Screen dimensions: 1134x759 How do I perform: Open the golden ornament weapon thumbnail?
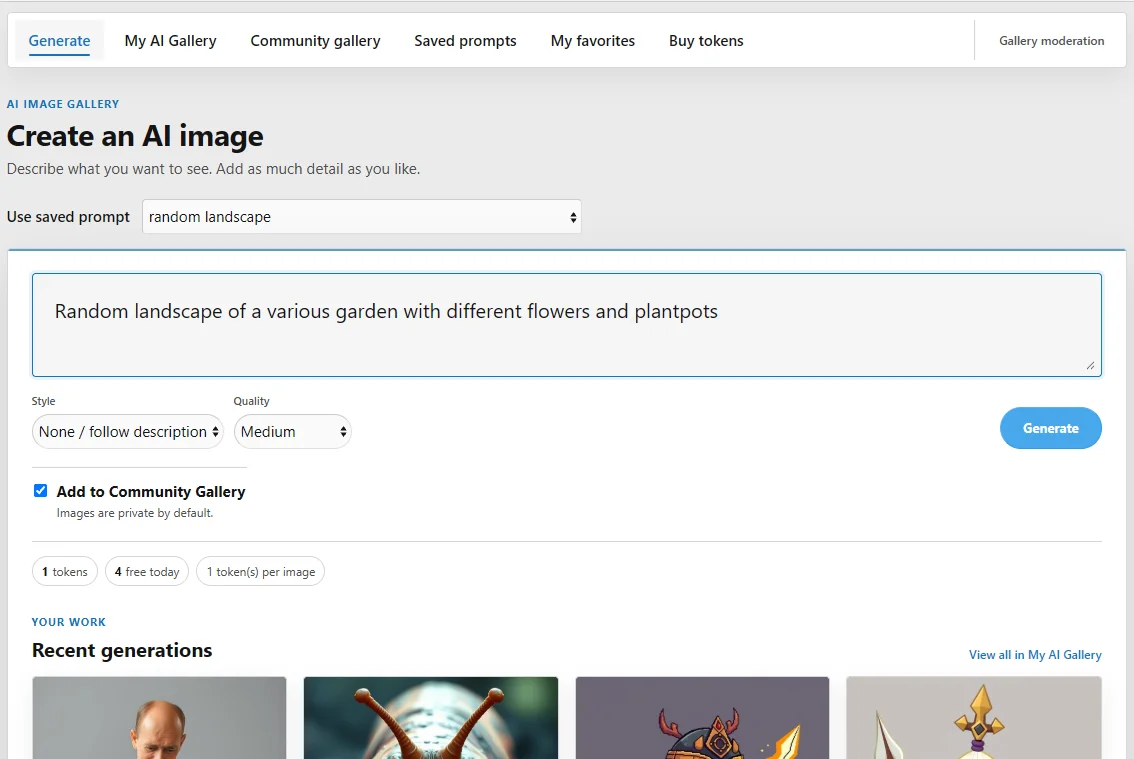pos(974,718)
